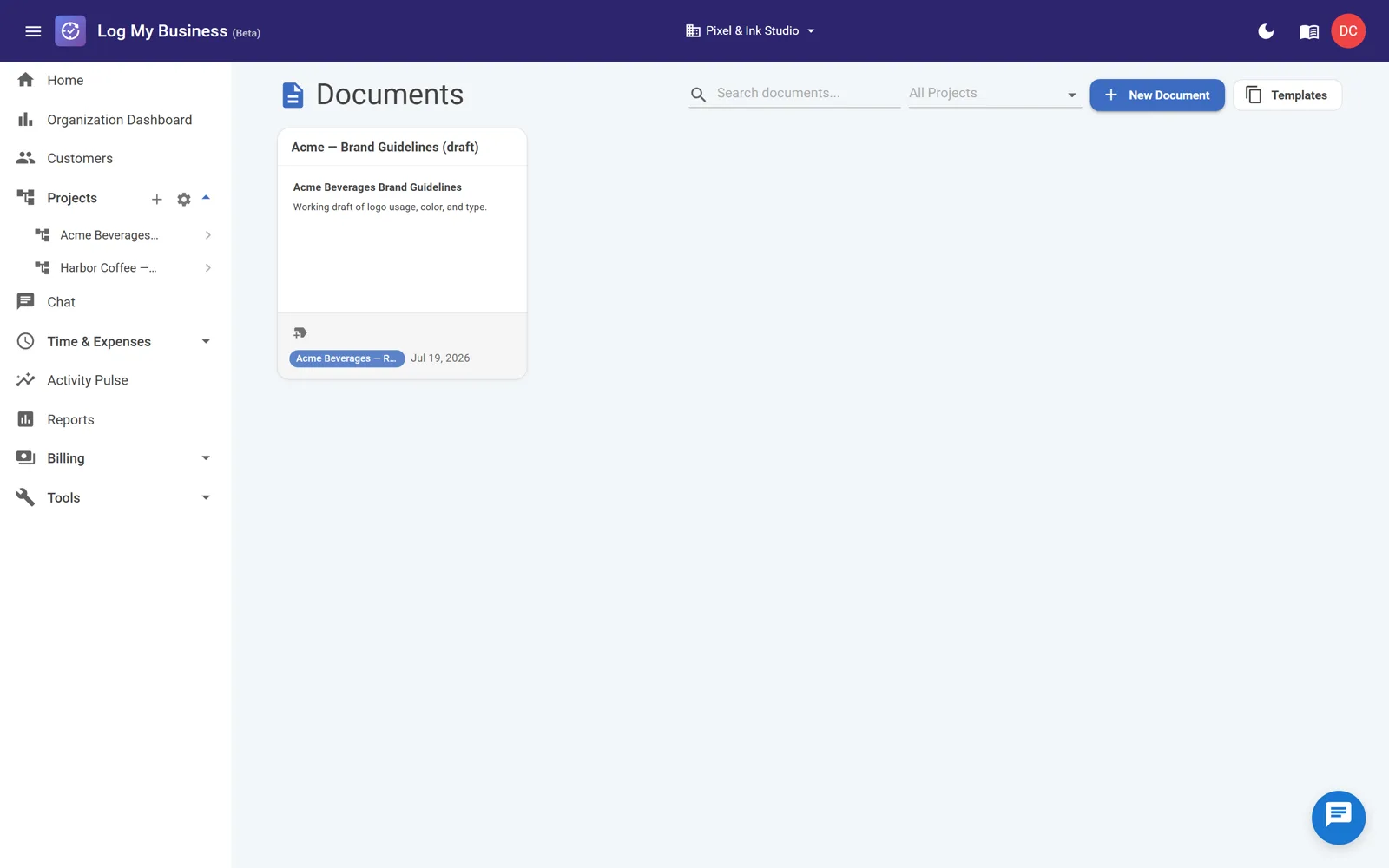Screen dimensions: 1389x868
Task: Toggle dark mode with the moon icon
Action: [x=1266, y=31]
